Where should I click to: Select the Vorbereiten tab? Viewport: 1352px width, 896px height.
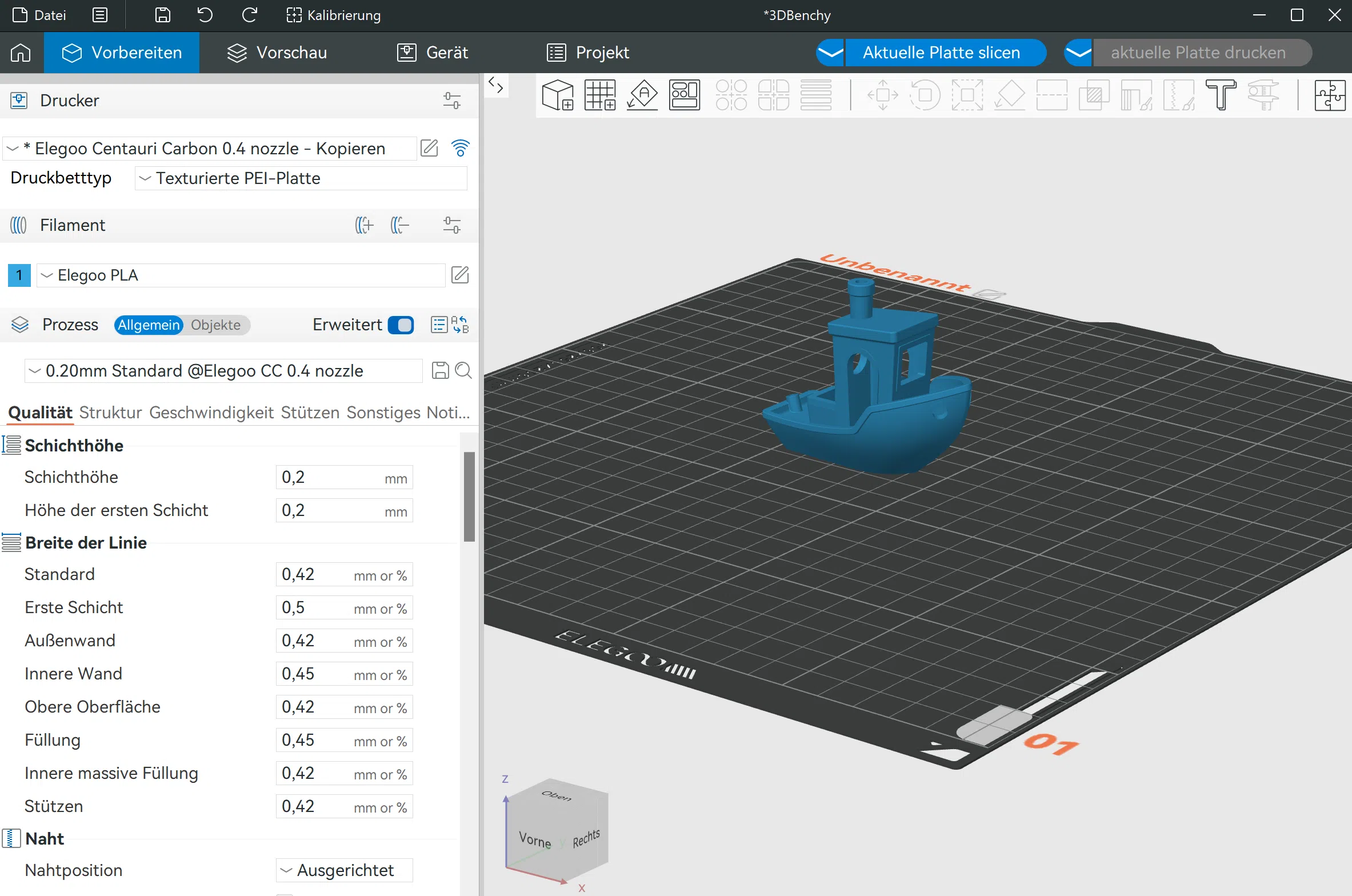click(x=122, y=53)
